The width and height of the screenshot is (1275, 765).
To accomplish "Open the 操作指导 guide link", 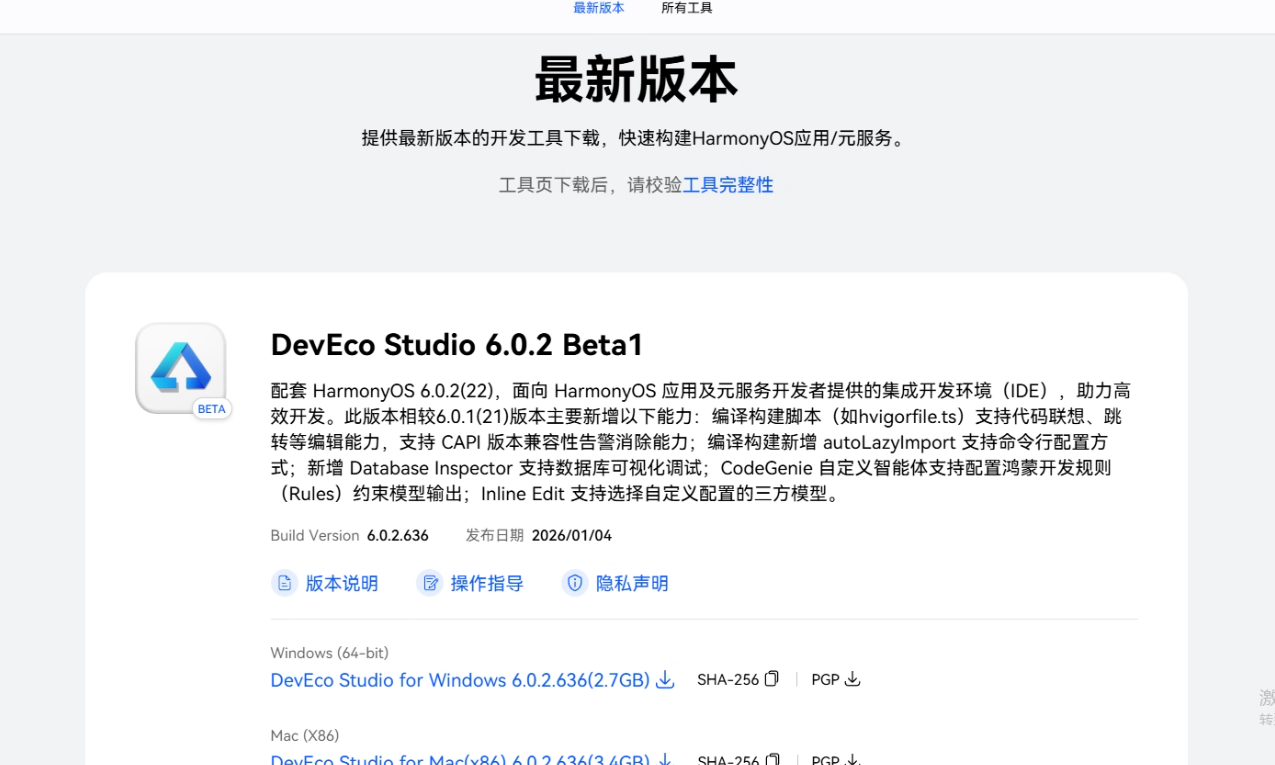I will (487, 584).
